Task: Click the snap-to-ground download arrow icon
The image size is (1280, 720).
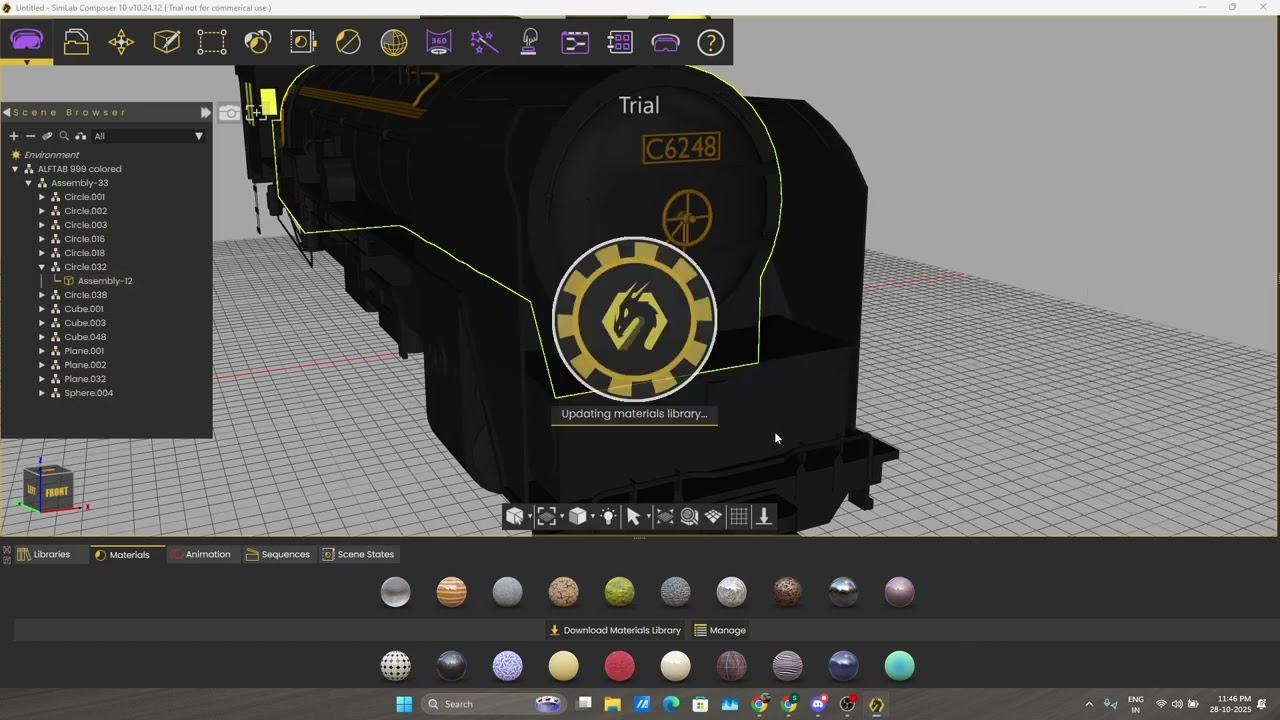Action: coord(764,516)
